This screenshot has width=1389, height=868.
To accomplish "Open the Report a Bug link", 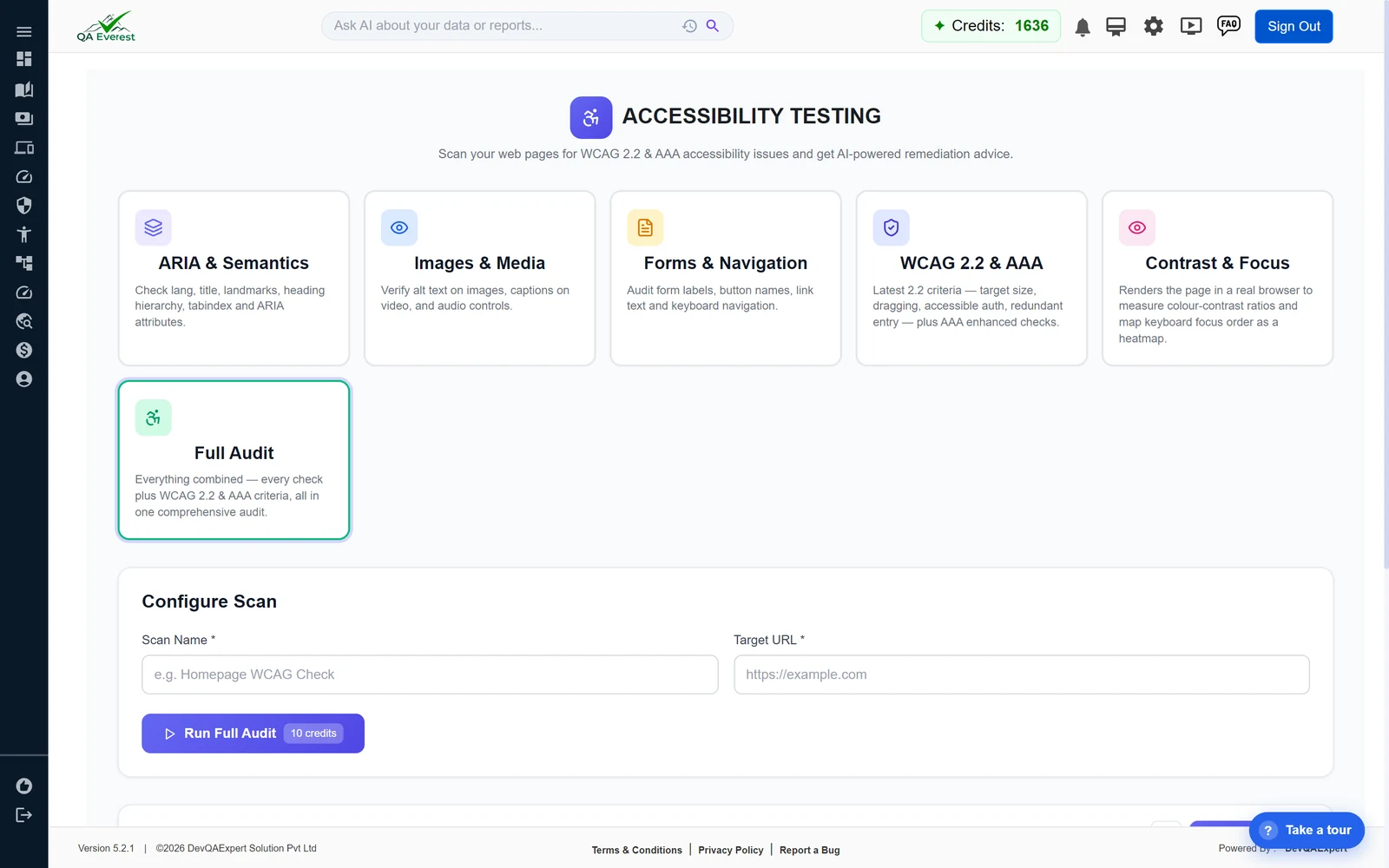I will click(810, 850).
